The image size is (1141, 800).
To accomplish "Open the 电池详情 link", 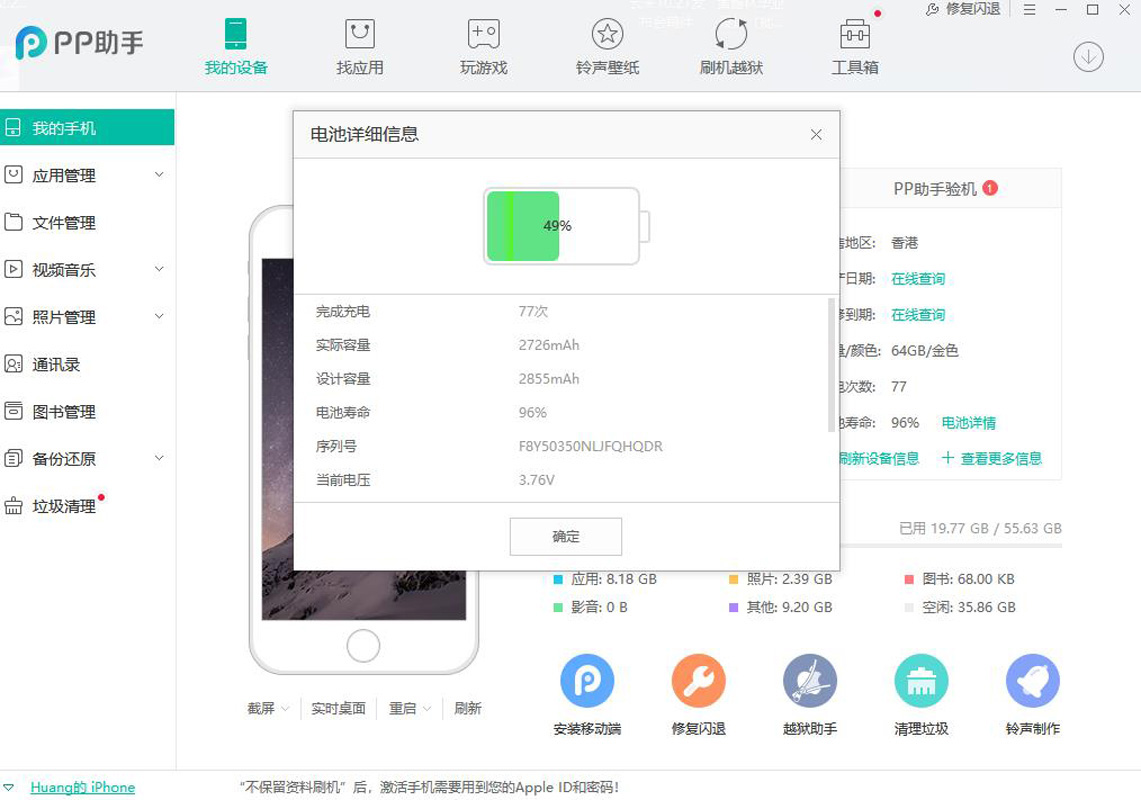I will pyautogui.click(x=969, y=422).
